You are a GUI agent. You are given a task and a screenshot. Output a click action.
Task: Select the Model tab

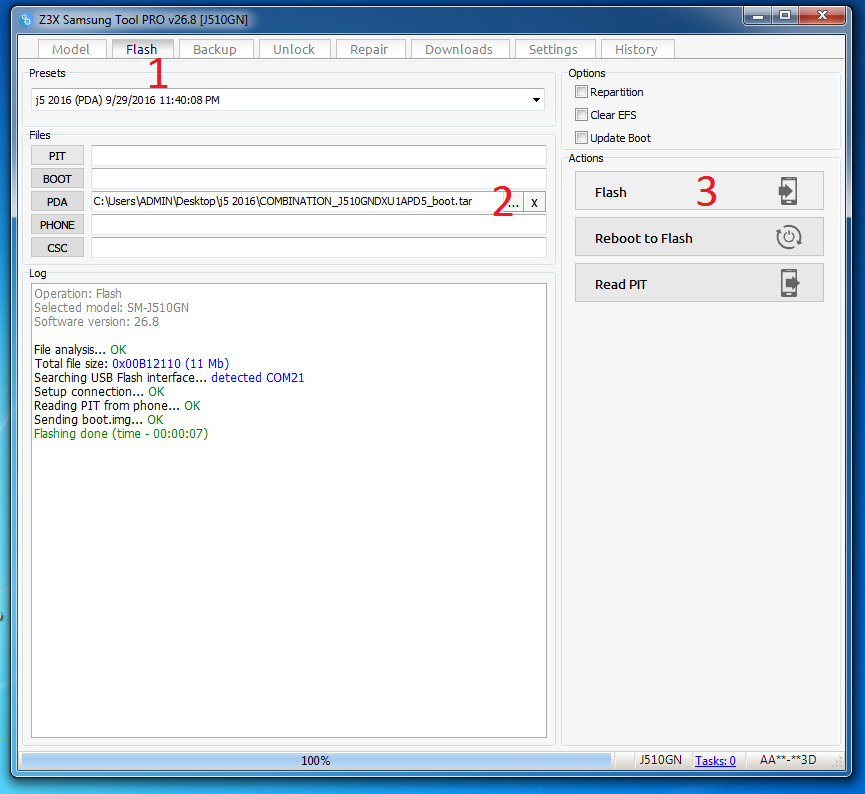pyautogui.click(x=71, y=49)
